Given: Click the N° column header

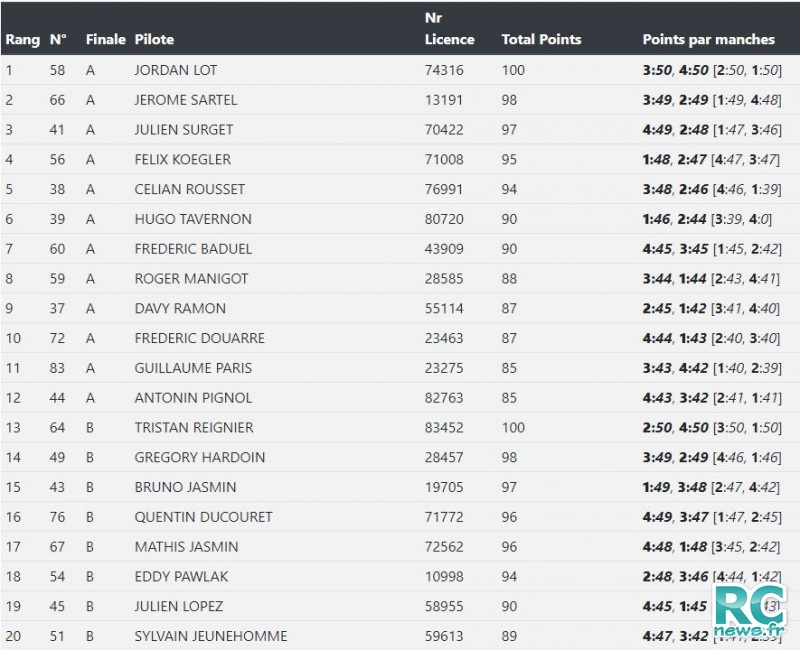Looking at the screenshot, I should pyautogui.click(x=58, y=39).
